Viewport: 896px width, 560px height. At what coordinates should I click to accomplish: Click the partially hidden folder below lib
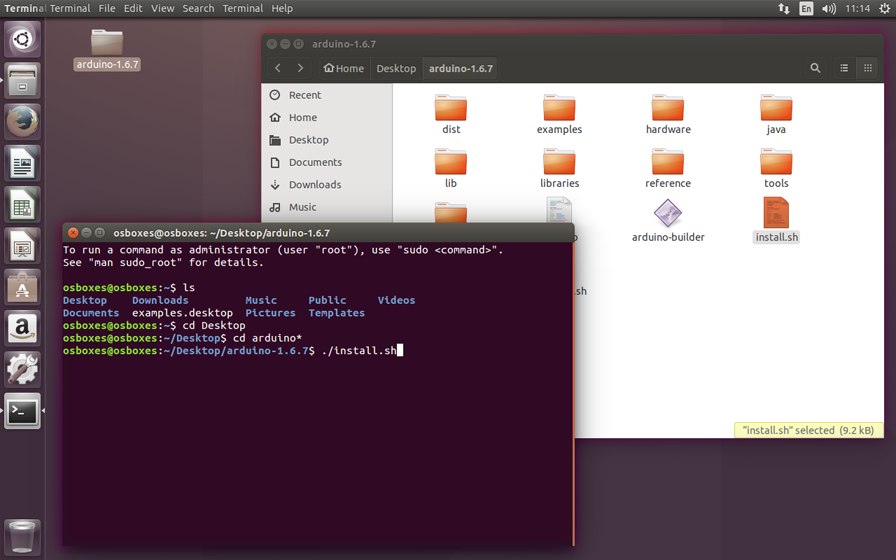tap(451, 212)
